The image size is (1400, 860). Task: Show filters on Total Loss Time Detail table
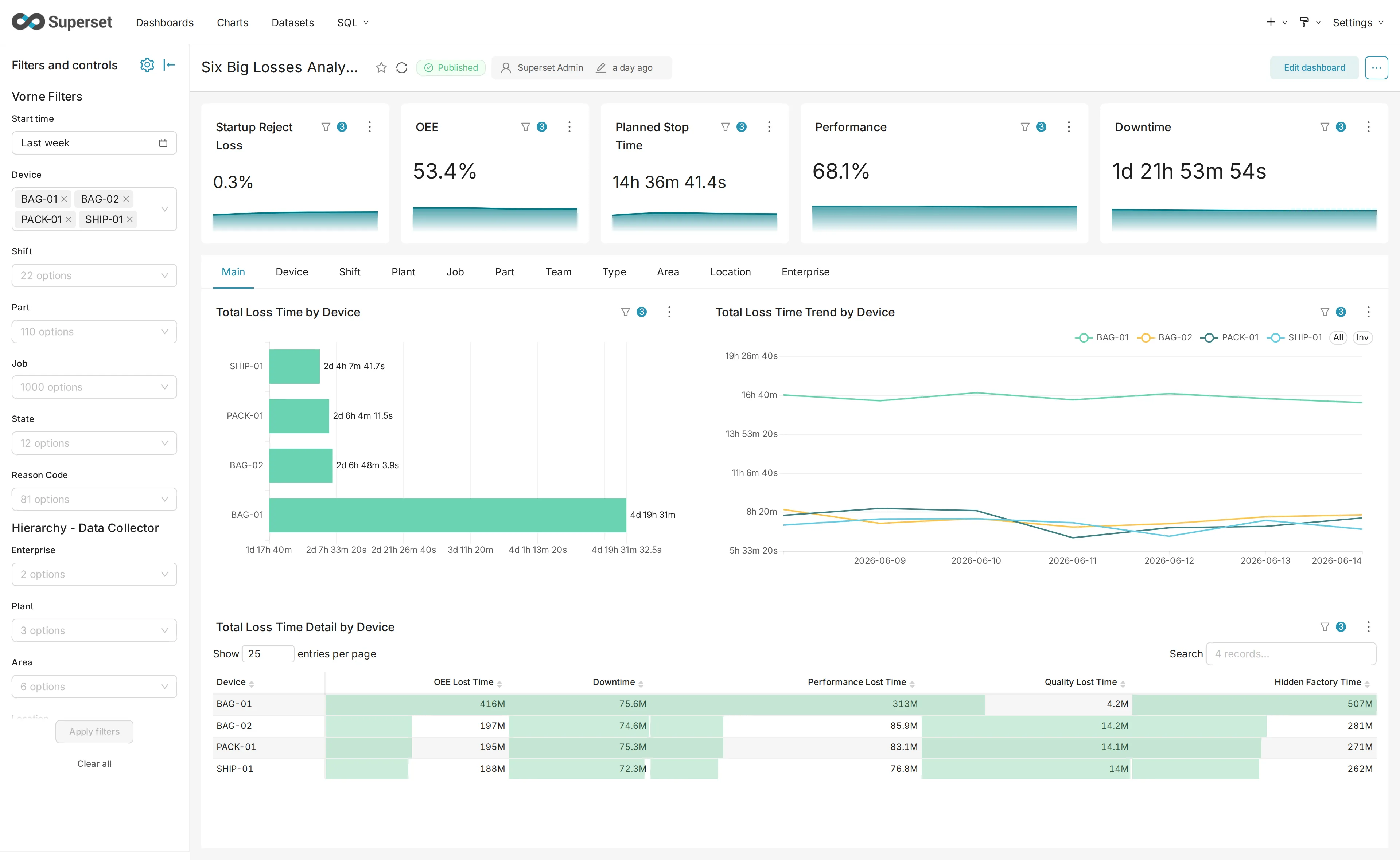(1333, 627)
